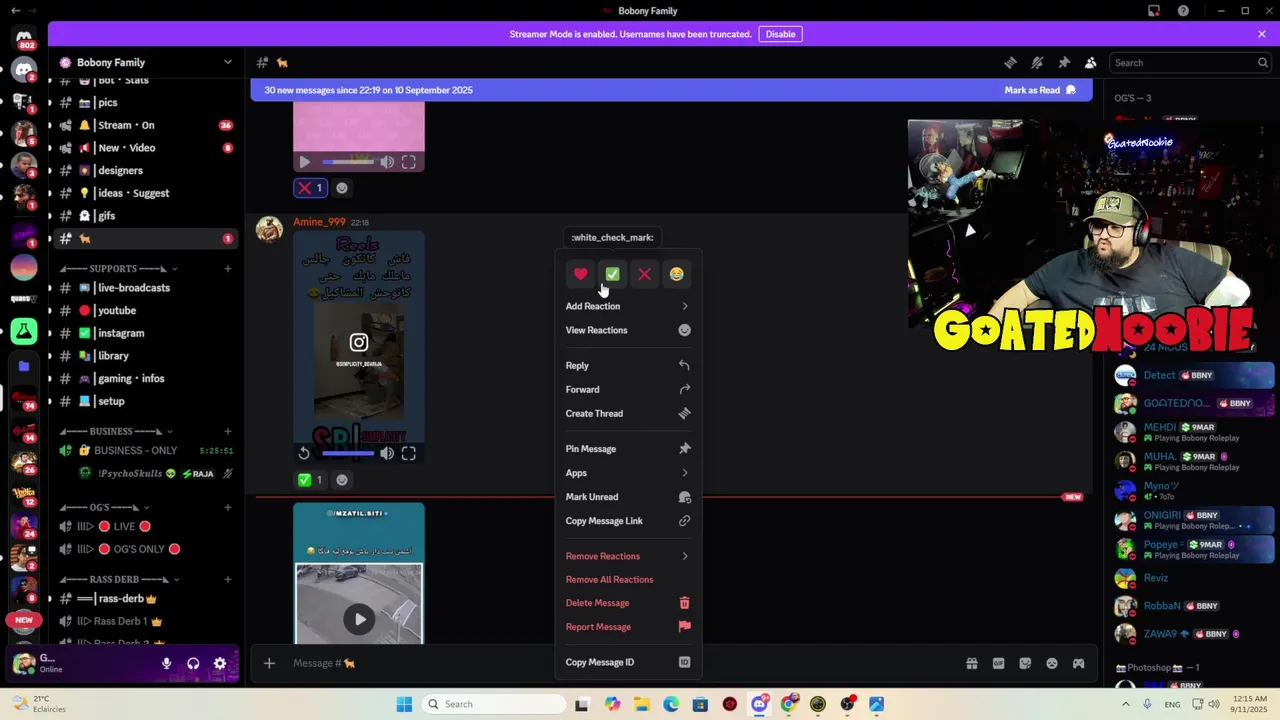Viewport: 1280px width, 720px height.
Task: Open the sticker picker
Action: 1025,663
